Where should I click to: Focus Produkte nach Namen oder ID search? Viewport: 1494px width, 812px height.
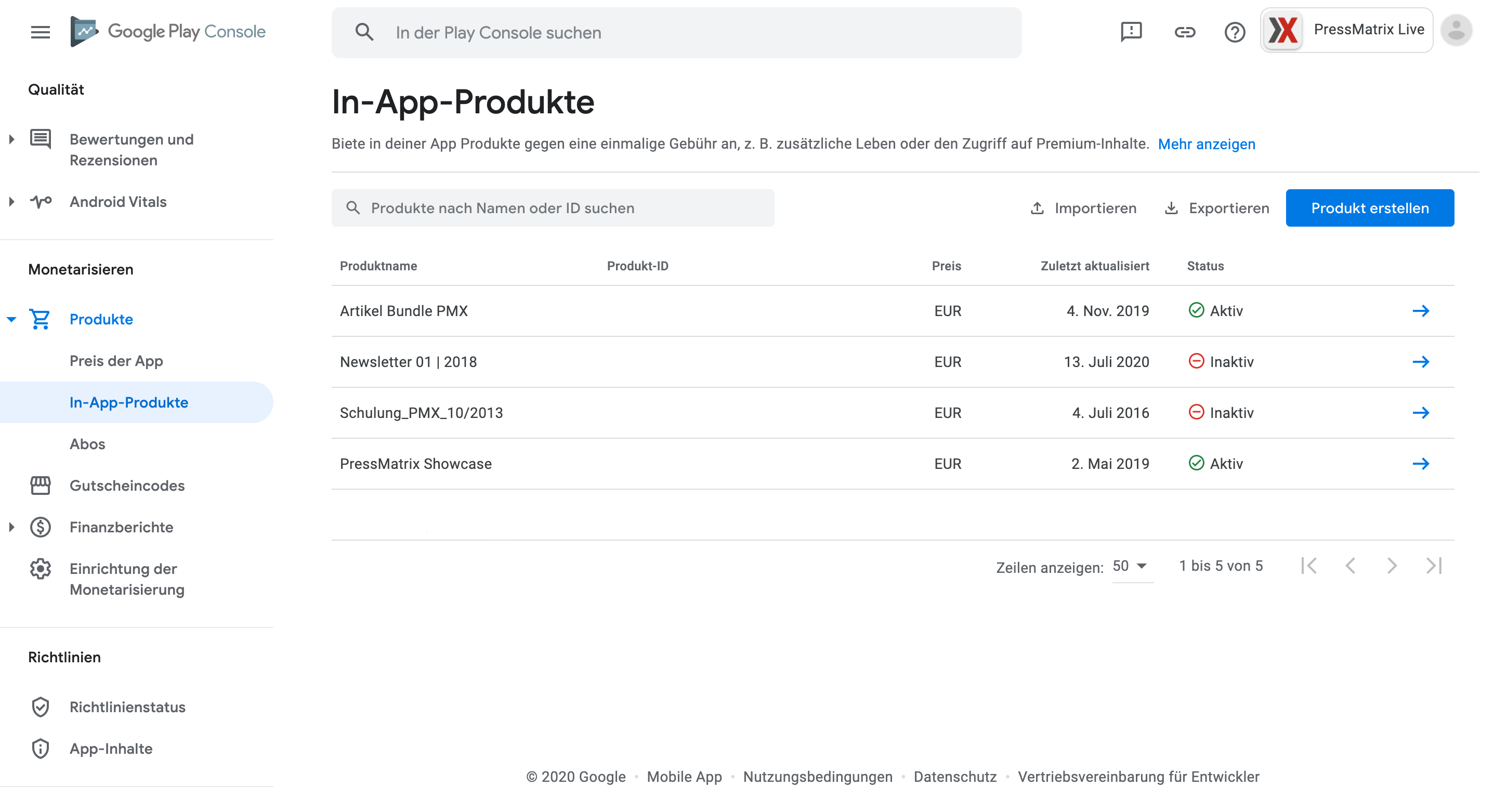[553, 208]
